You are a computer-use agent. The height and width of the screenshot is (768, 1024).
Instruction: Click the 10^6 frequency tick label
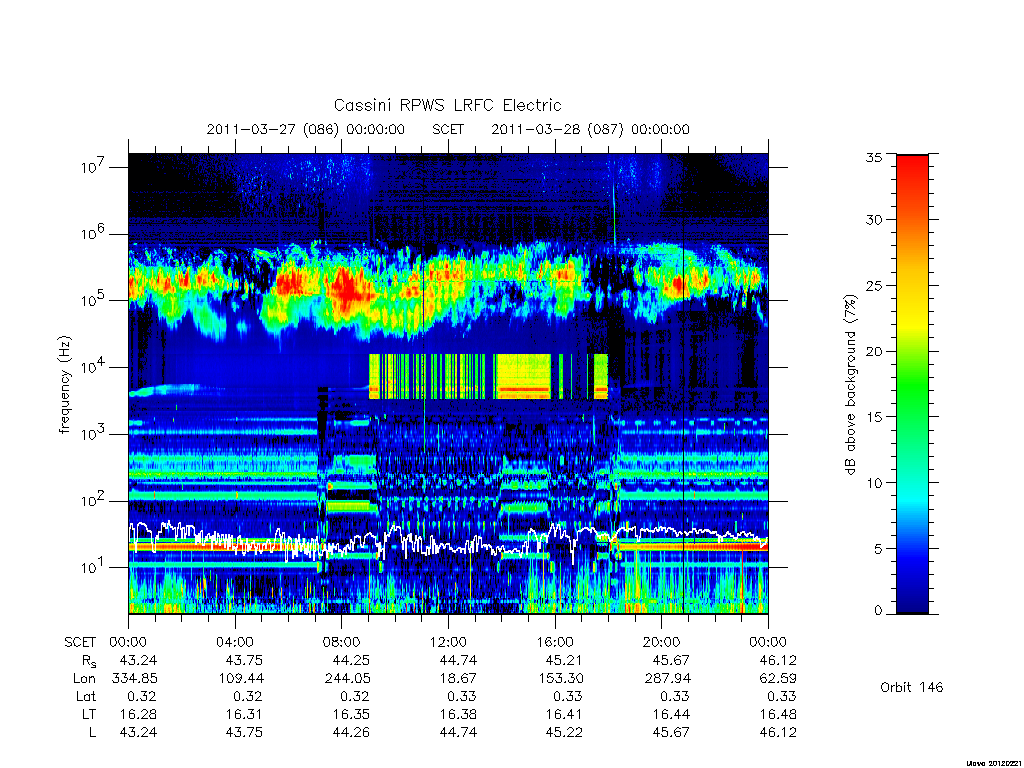tap(95, 232)
